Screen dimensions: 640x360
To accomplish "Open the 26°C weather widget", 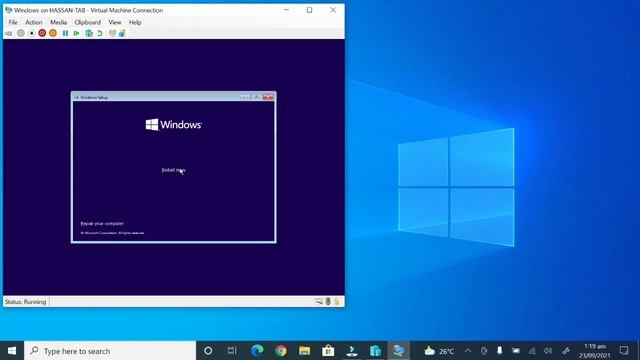I will (x=439, y=351).
